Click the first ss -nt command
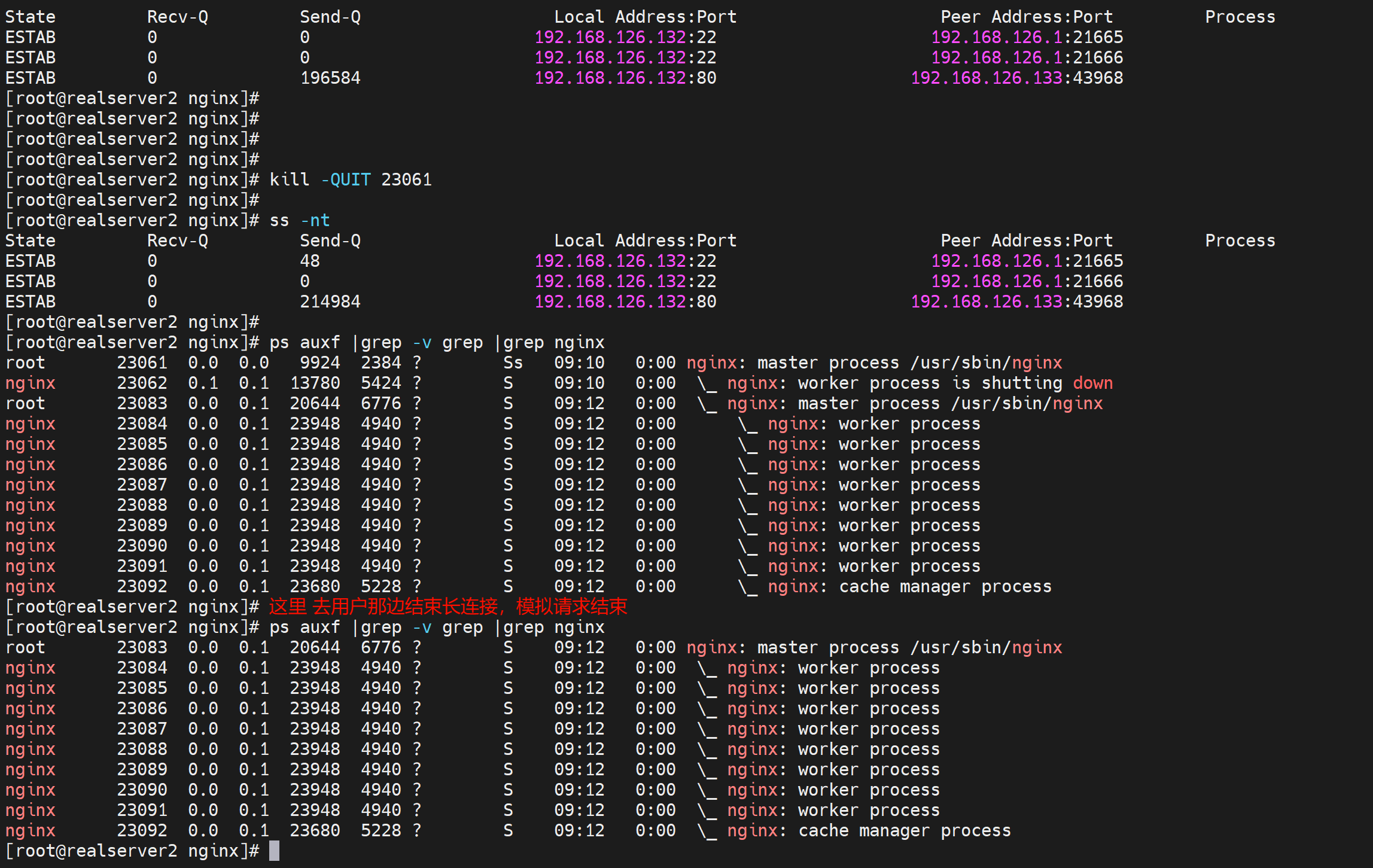 point(299,220)
